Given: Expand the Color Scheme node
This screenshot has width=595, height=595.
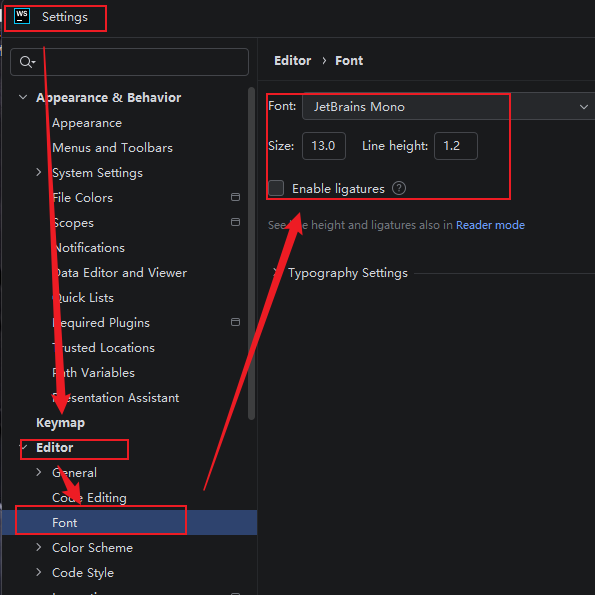Looking at the screenshot, I should [x=39, y=547].
